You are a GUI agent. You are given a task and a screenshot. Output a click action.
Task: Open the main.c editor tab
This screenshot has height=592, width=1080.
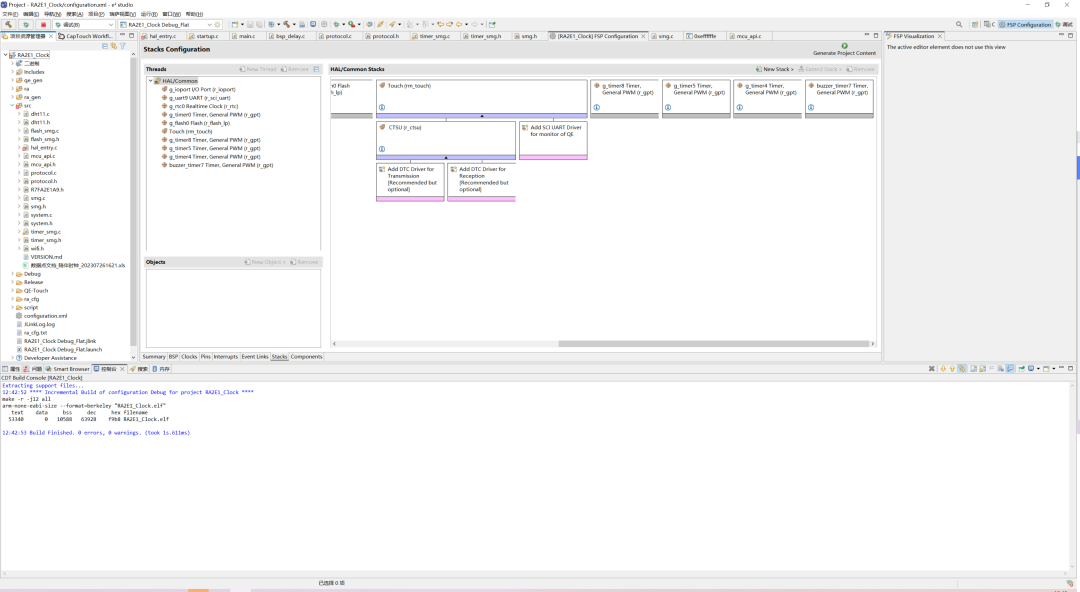tap(246, 36)
